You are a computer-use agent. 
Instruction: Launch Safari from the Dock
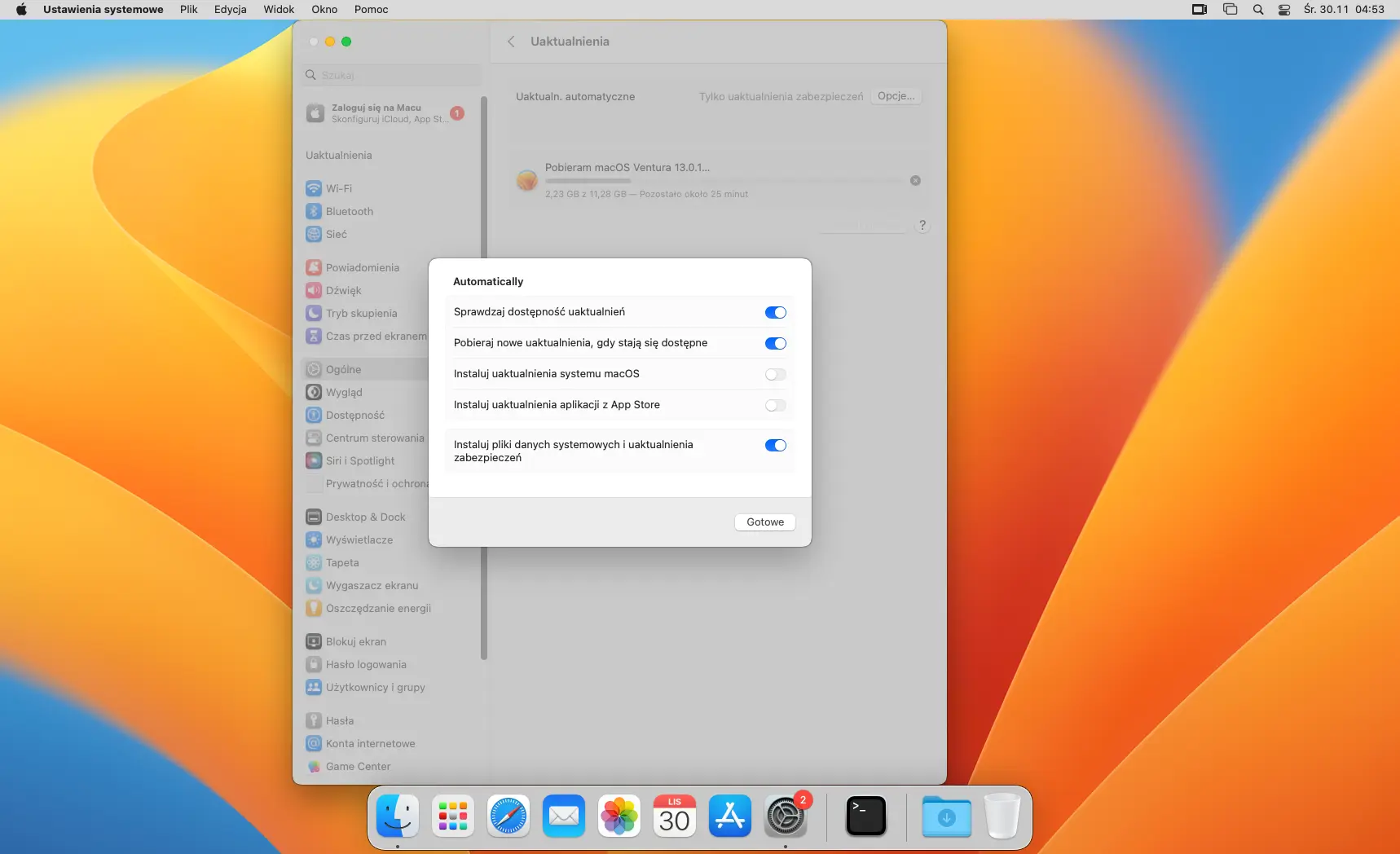(x=508, y=816)
